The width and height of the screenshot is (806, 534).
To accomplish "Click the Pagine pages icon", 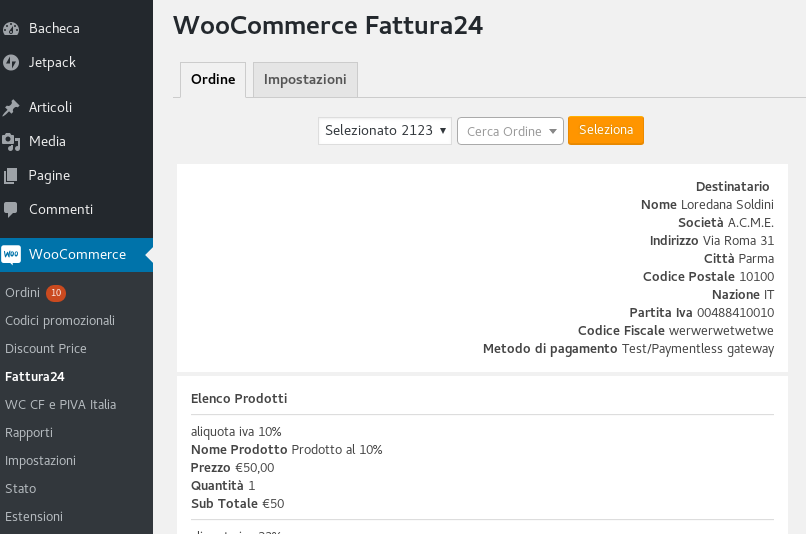I will [11, 176].
